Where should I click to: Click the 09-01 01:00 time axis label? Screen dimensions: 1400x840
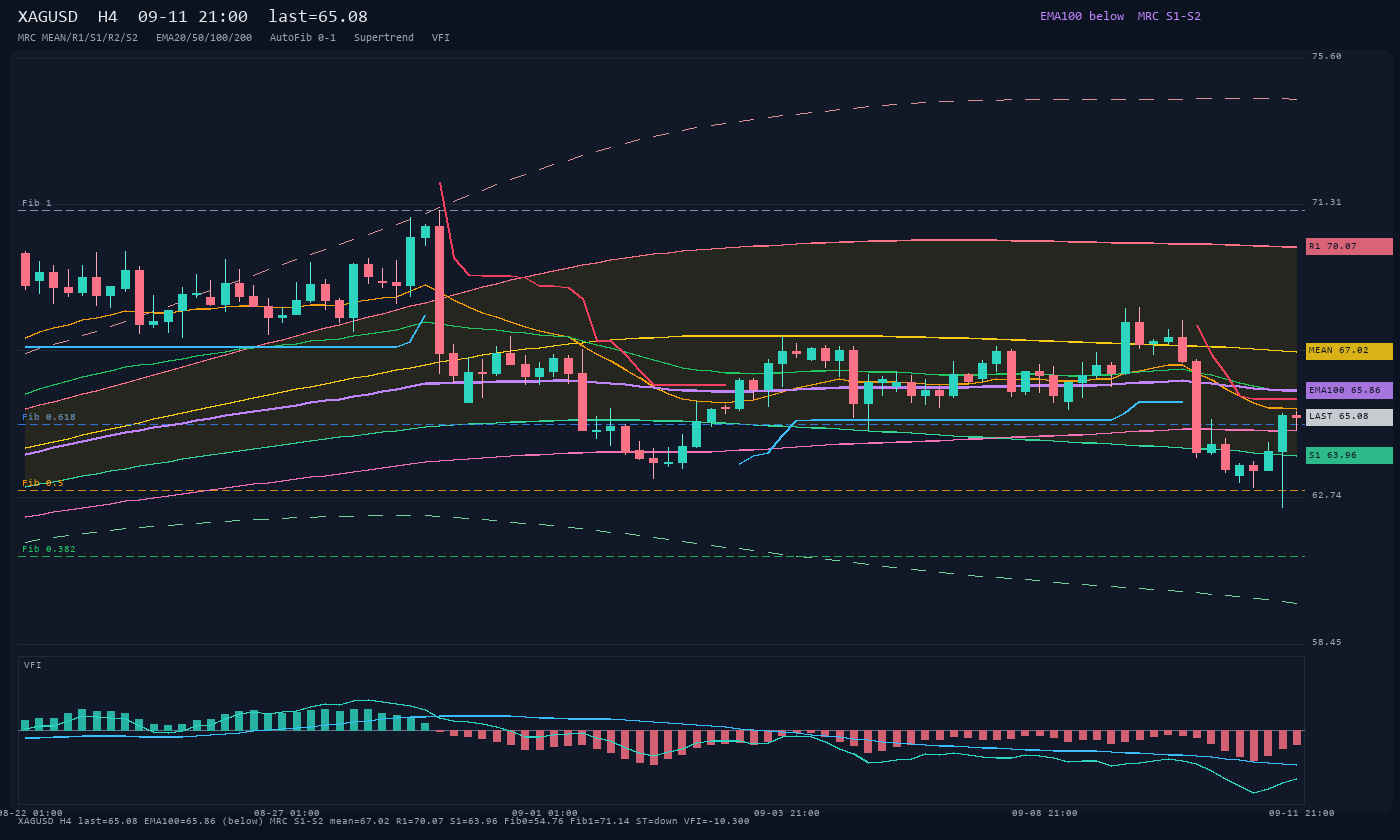click(545, 813)
